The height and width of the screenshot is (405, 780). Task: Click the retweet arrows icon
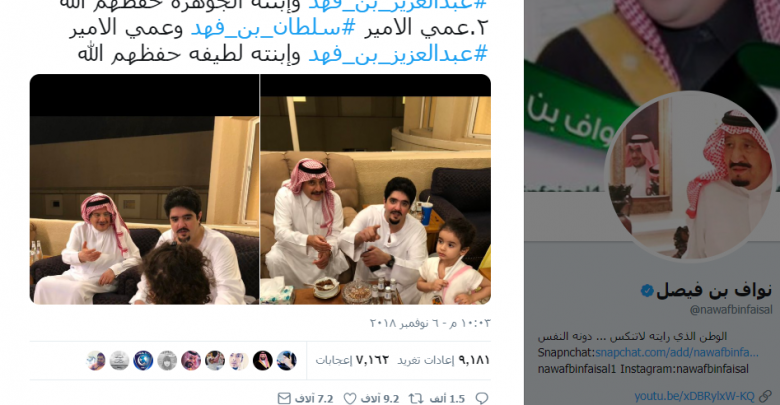click(x=416, y=399)
